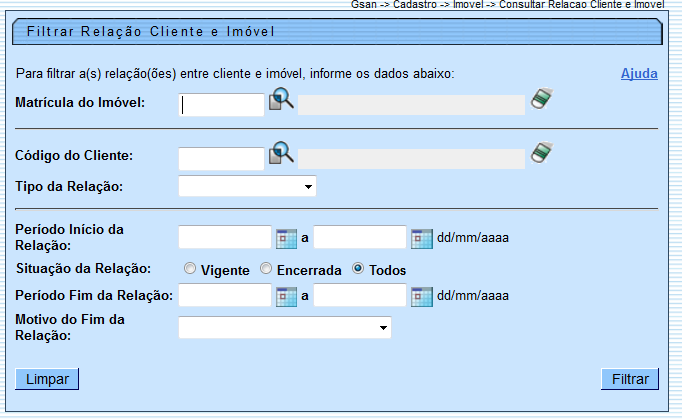The height and width of the screenshot is (419, 682).
Task: Open client search magnifier next to Código do Cliente
Action: [x=281, y=154]
